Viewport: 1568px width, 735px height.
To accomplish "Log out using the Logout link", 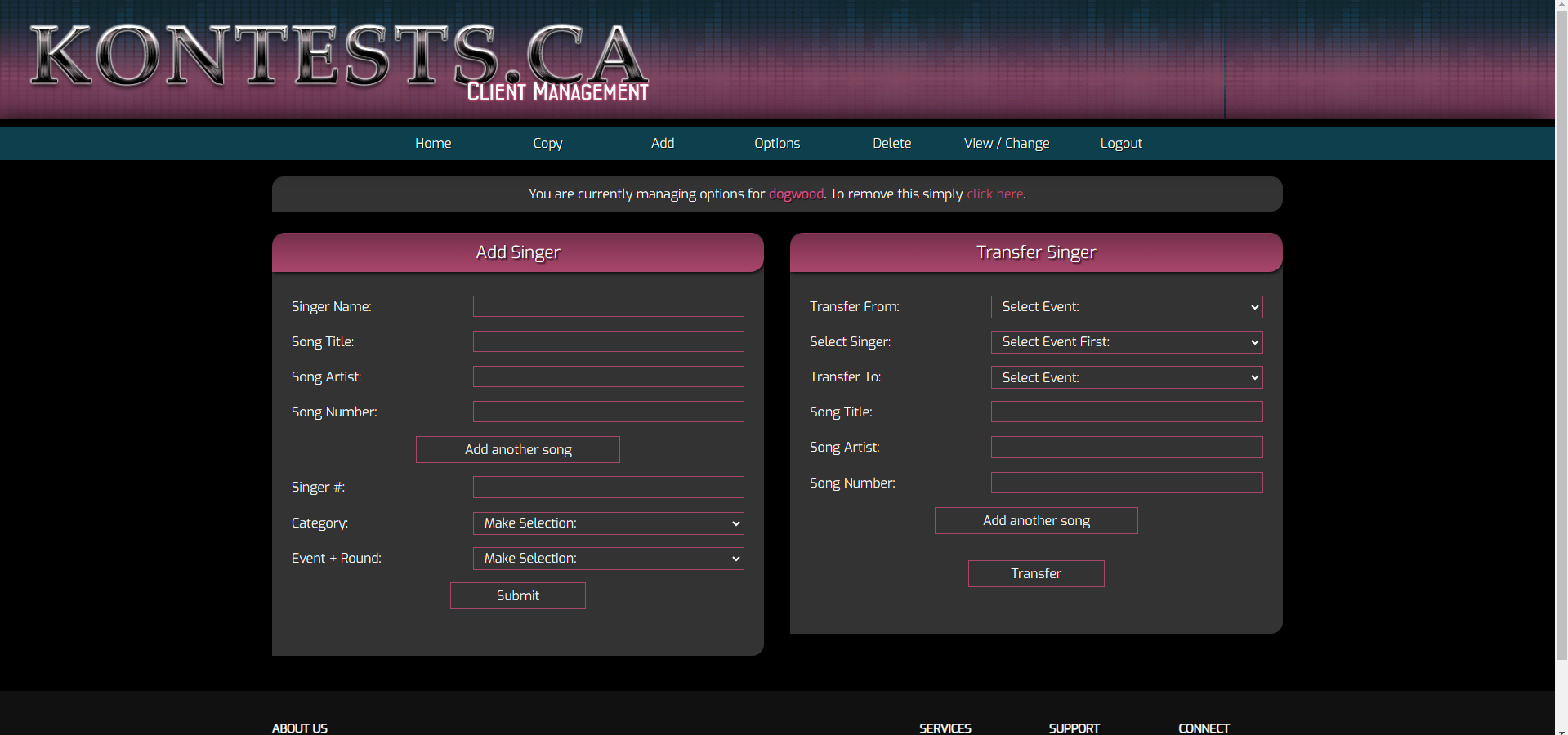I will (x=1121, y=143).
